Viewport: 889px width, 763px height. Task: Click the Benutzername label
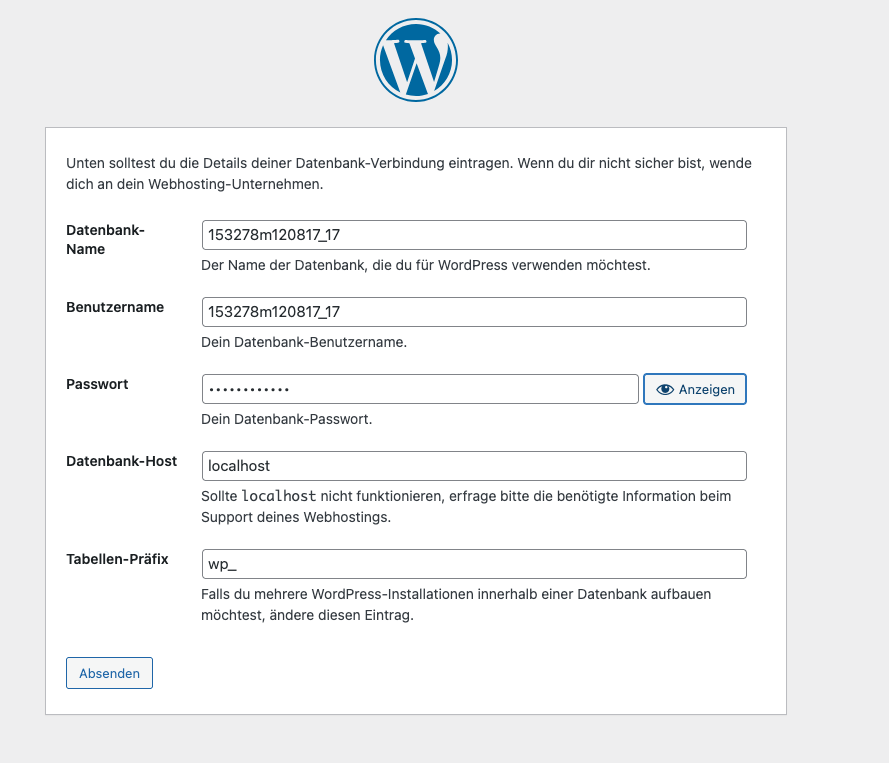tap(115, 307)
